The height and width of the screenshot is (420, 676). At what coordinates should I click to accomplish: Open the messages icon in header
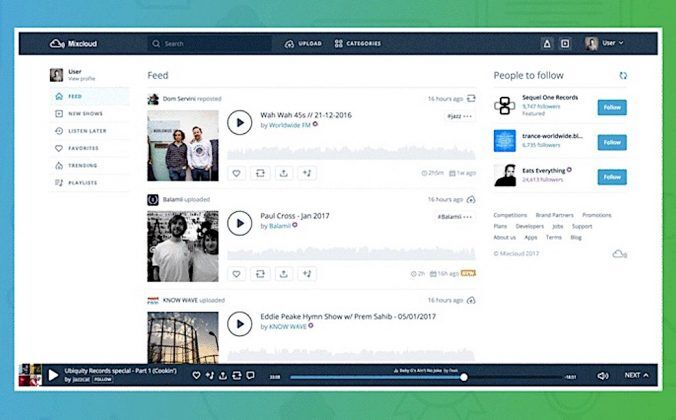(x=565, y=44)
